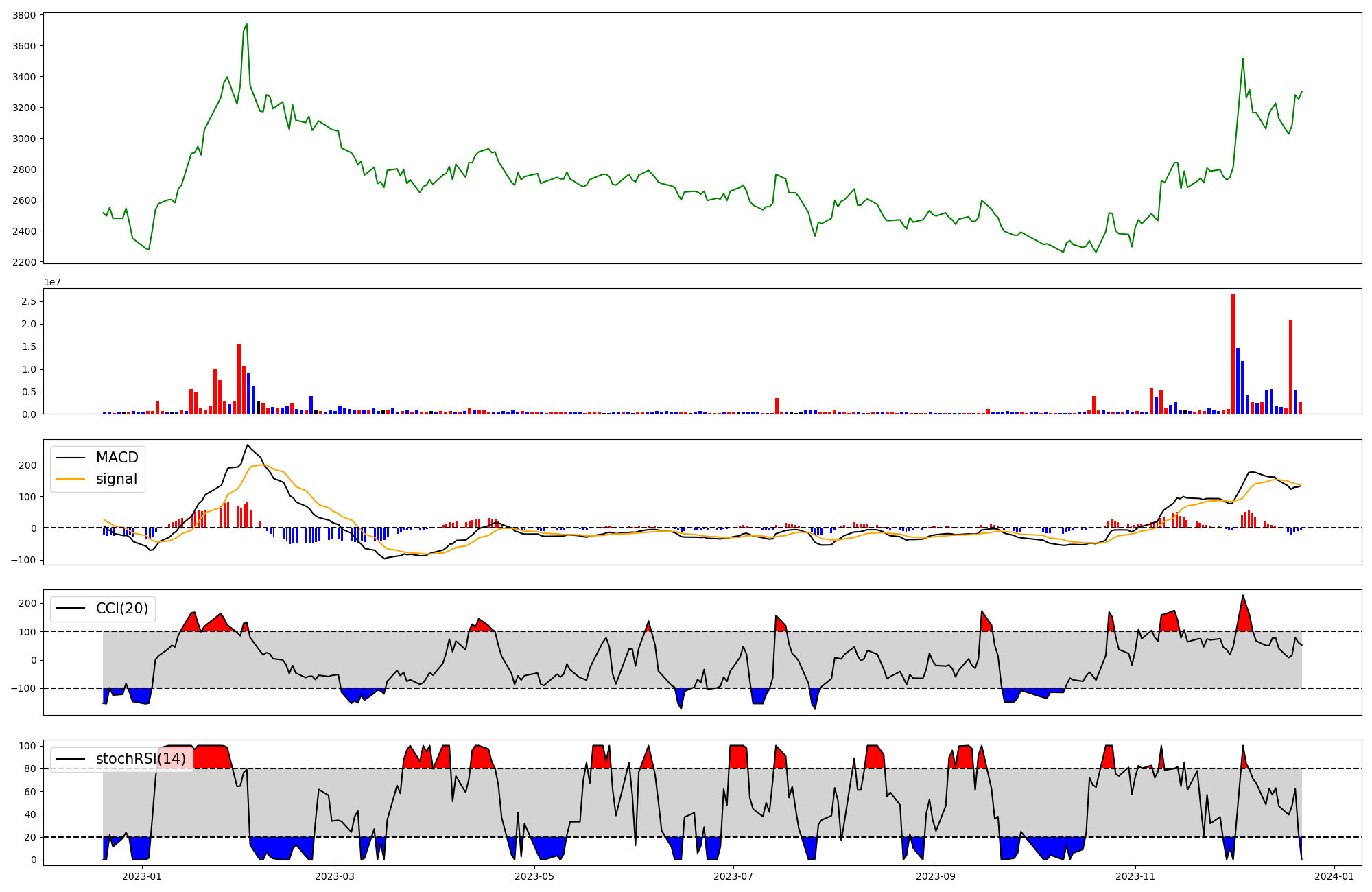Click the 2023-11 date tick label
Viewport: 1372px width, 892px height.
pos(1135,876)
